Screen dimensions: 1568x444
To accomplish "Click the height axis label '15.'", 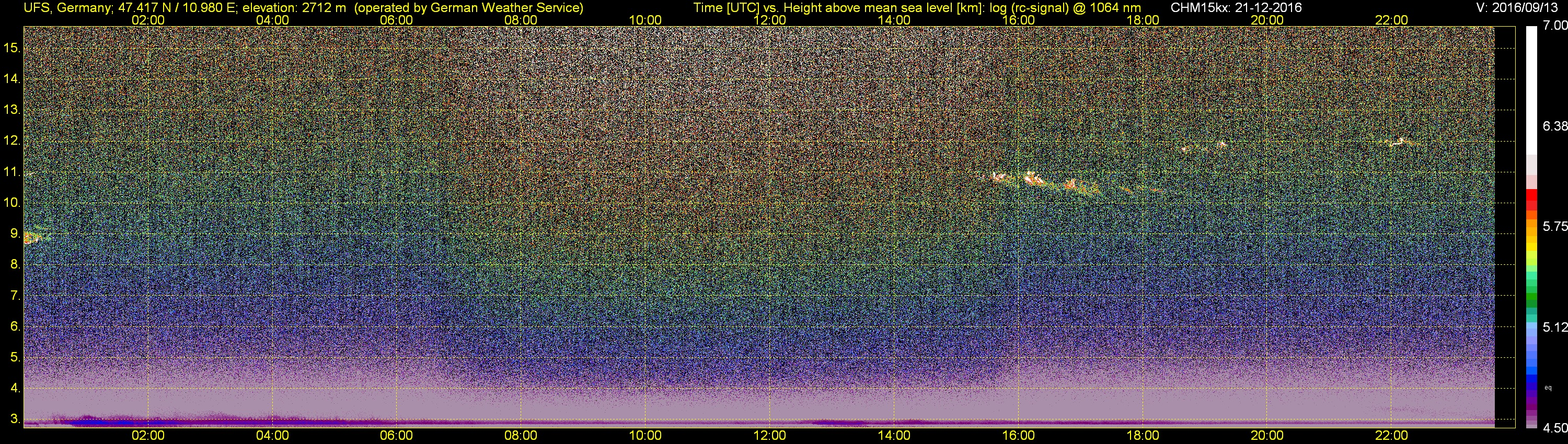I will pyautogui.click(x=12, y=48).
